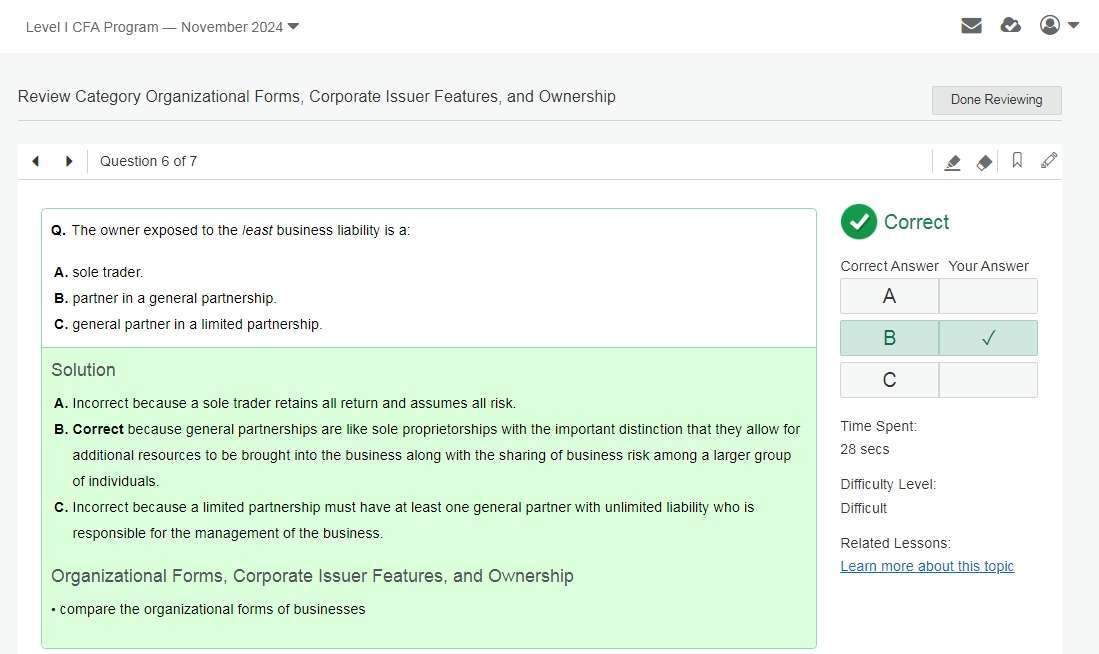Select the highlighter tool
Screen dimensions: 1099x654
[x=952, y=162]
